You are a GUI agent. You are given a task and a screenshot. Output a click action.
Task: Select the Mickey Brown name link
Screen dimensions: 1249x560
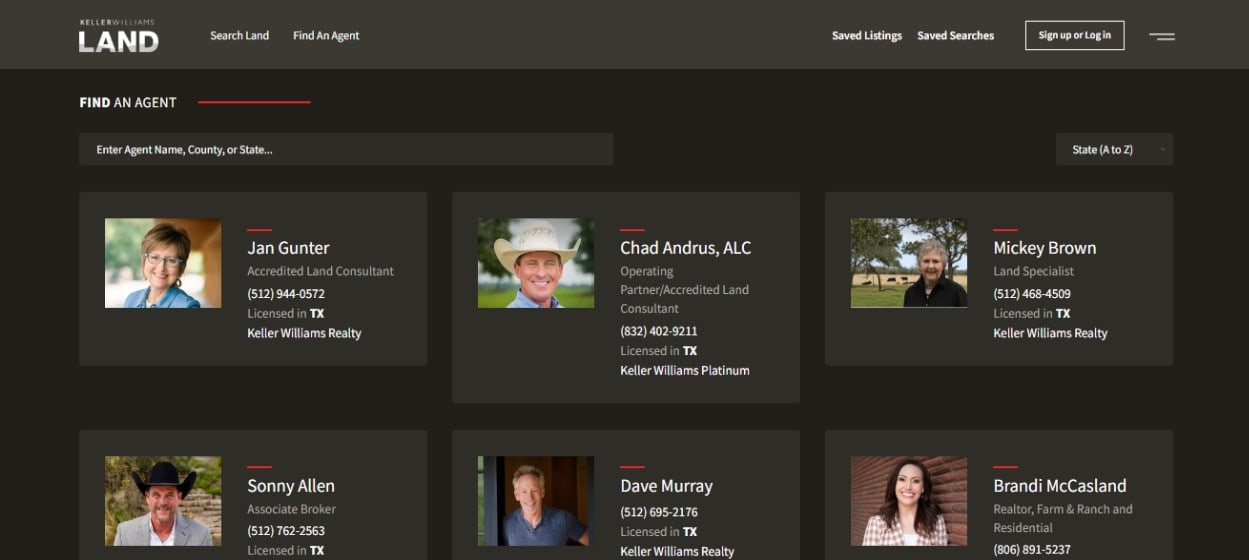coord(1044,248)
